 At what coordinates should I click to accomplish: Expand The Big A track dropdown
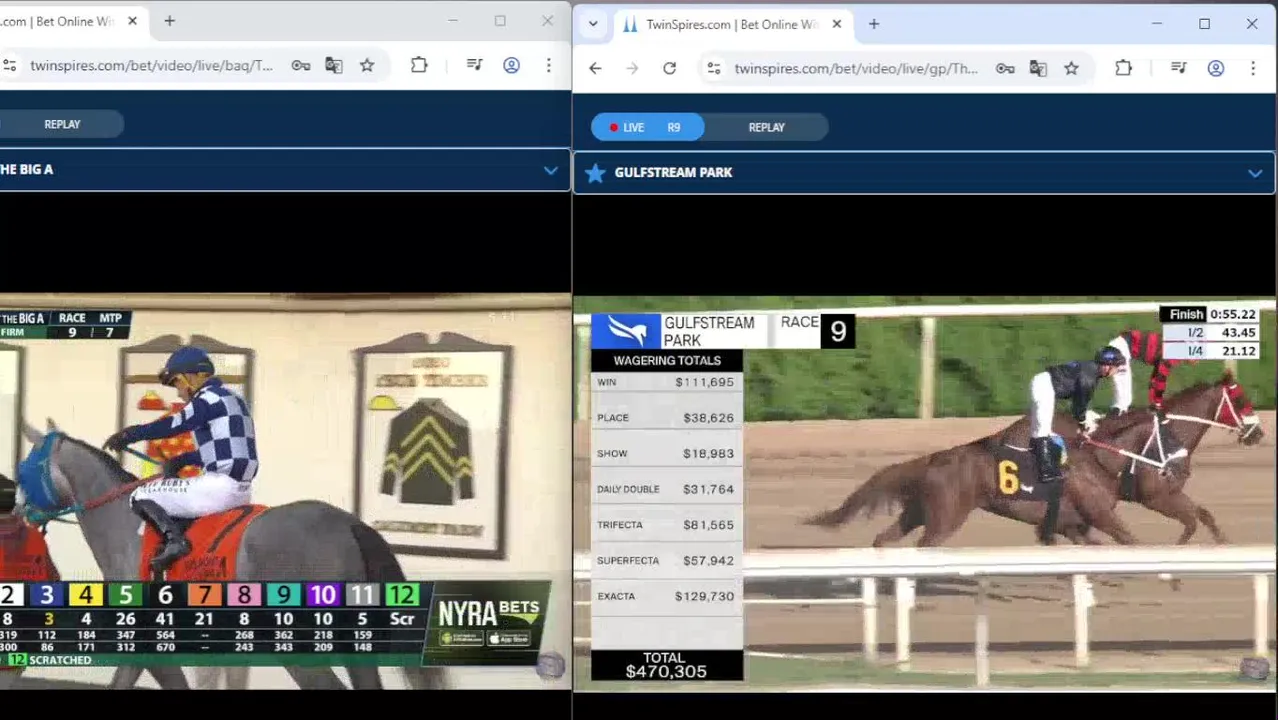pos(550,170)
